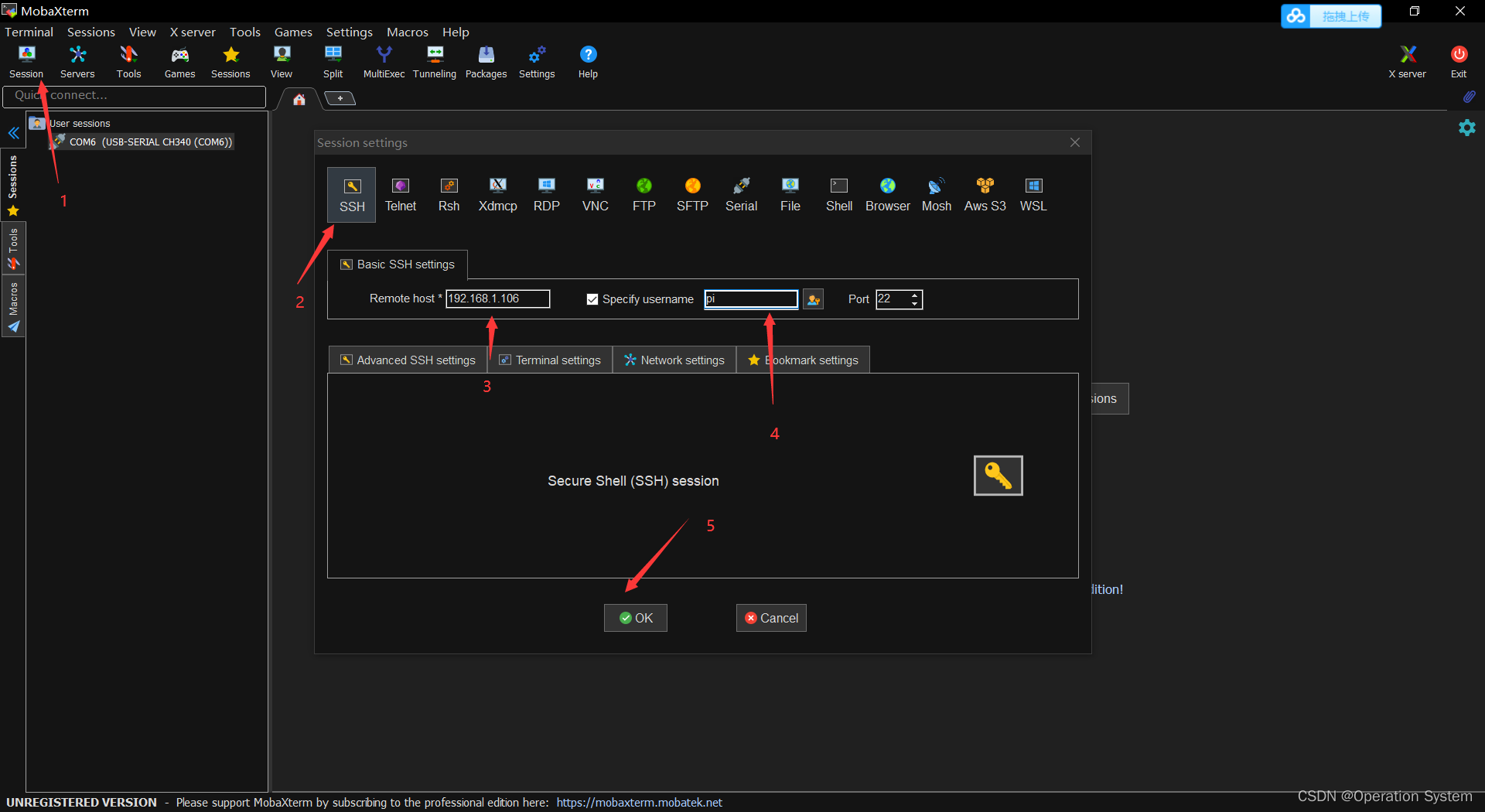This screenshot has width=1485, height=812.
Task: Open the Help toolbar icon
Action: pyautogui.click(x=588, y=62)
